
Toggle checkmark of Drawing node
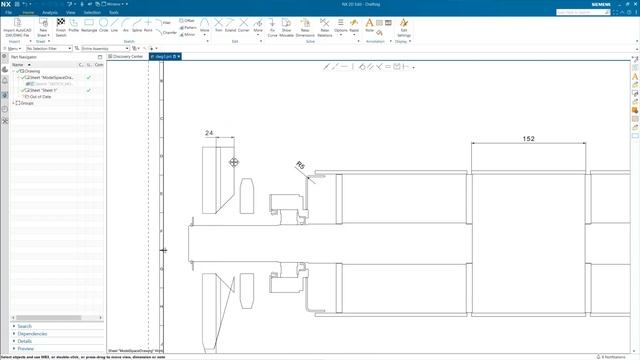pyautogui.click(x=18, y=71)
